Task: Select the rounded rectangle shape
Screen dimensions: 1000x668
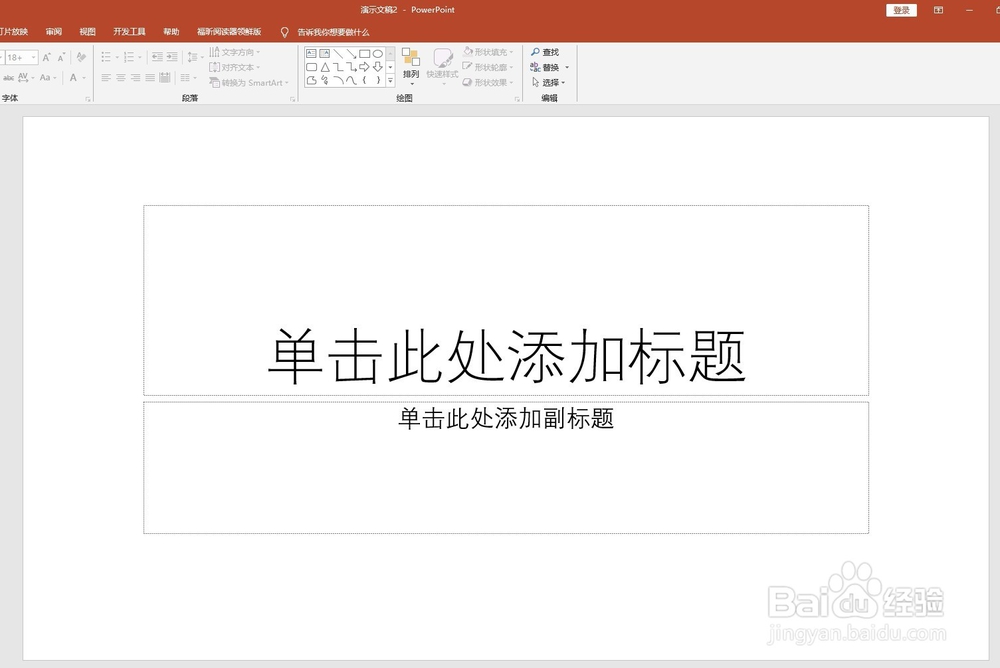Action: tap(311, 67)
